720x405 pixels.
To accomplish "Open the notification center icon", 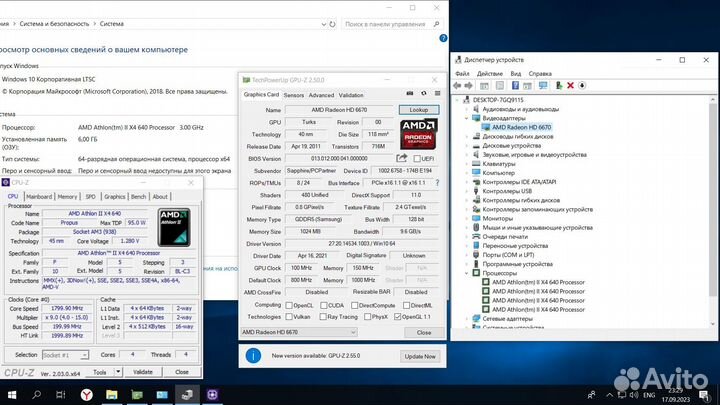I will pos(704,395).
